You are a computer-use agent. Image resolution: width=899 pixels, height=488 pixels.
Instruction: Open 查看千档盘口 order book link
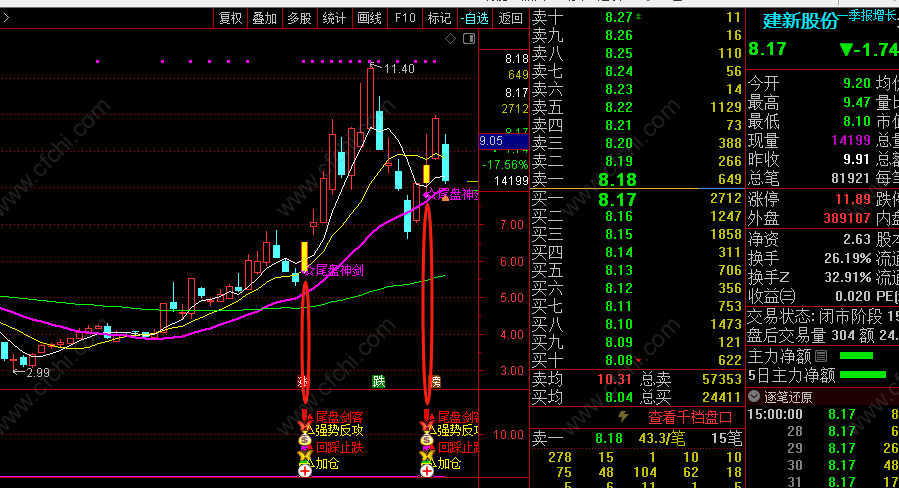pyautogui.click(x=691, y=417)
